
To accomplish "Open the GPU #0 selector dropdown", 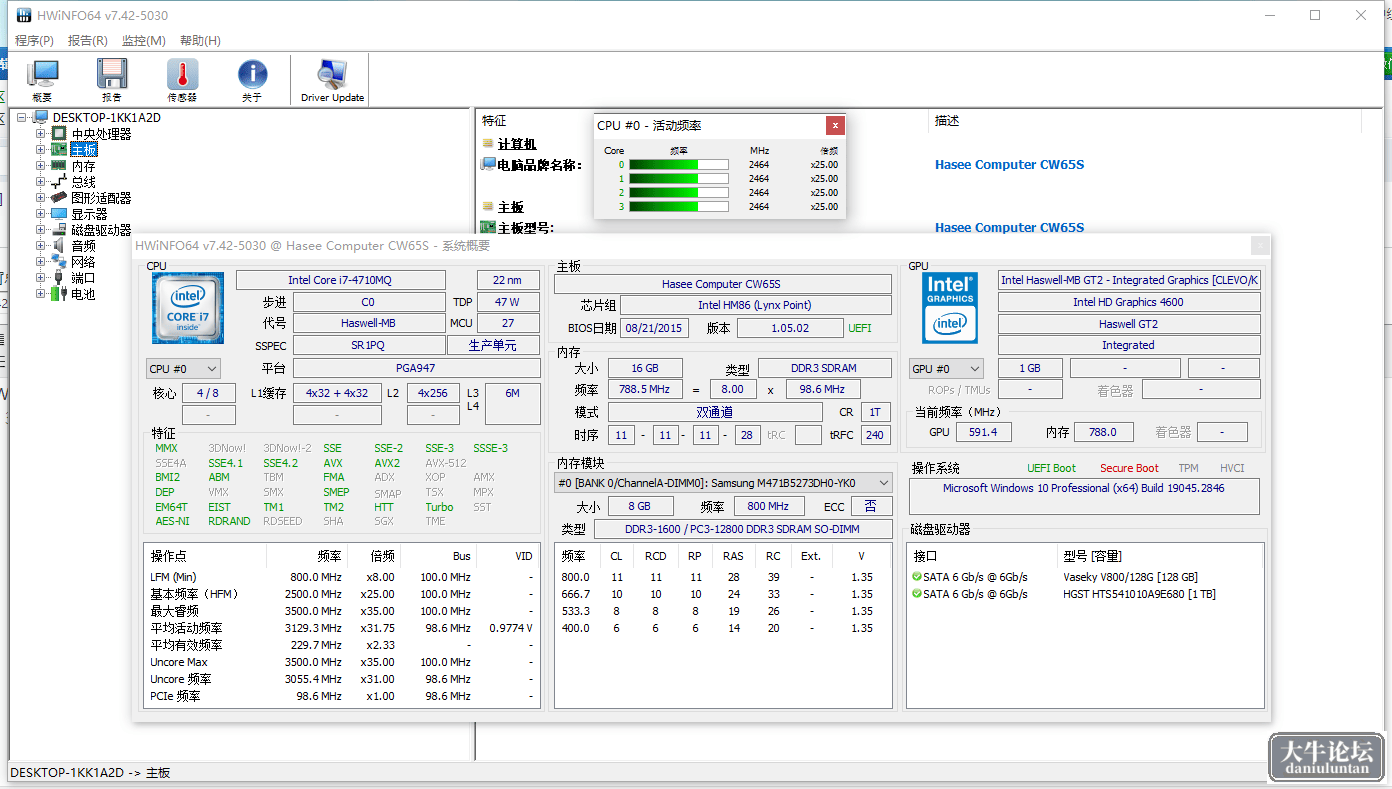I will point(946,368).
